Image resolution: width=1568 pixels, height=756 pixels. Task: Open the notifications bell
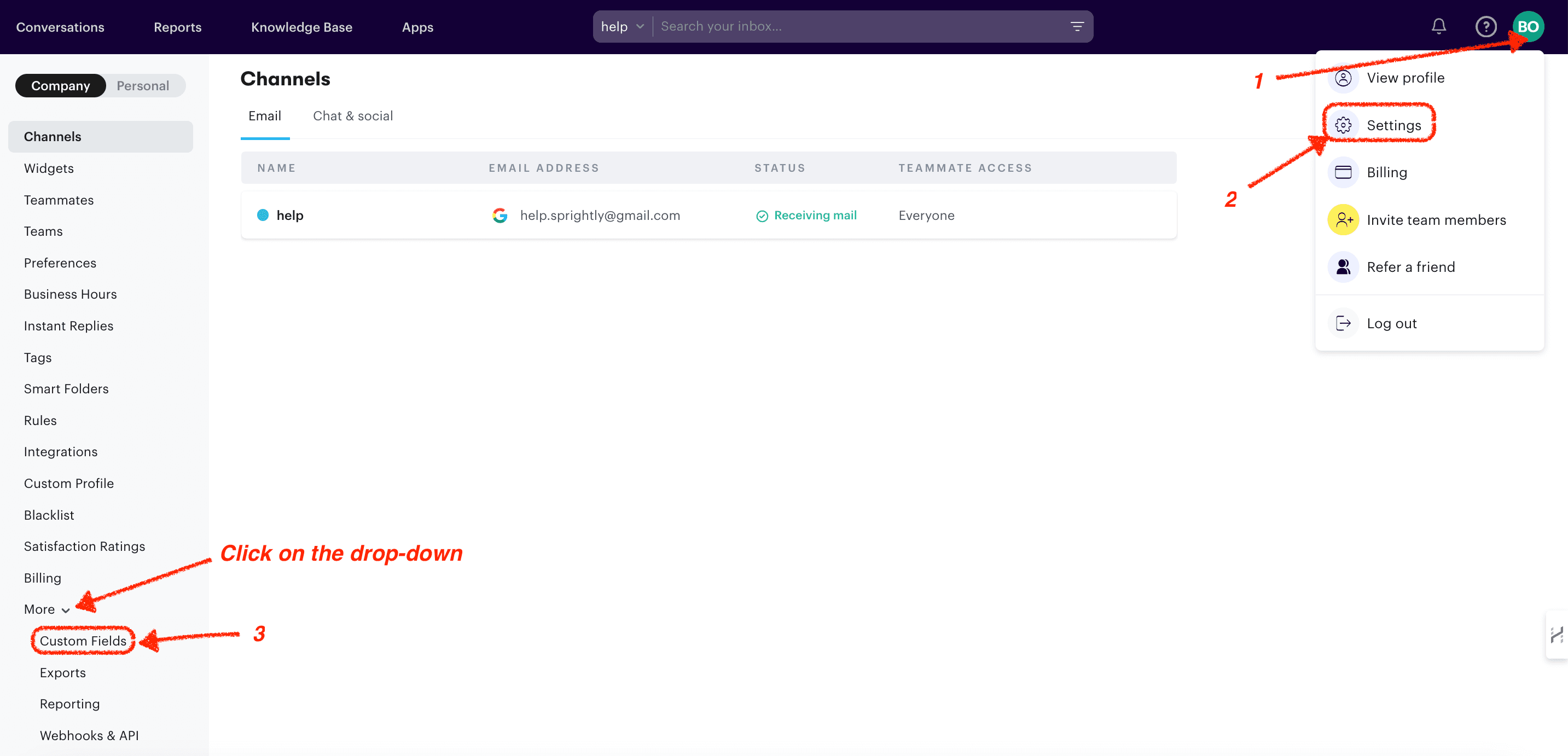click(x=1439, y=26)
